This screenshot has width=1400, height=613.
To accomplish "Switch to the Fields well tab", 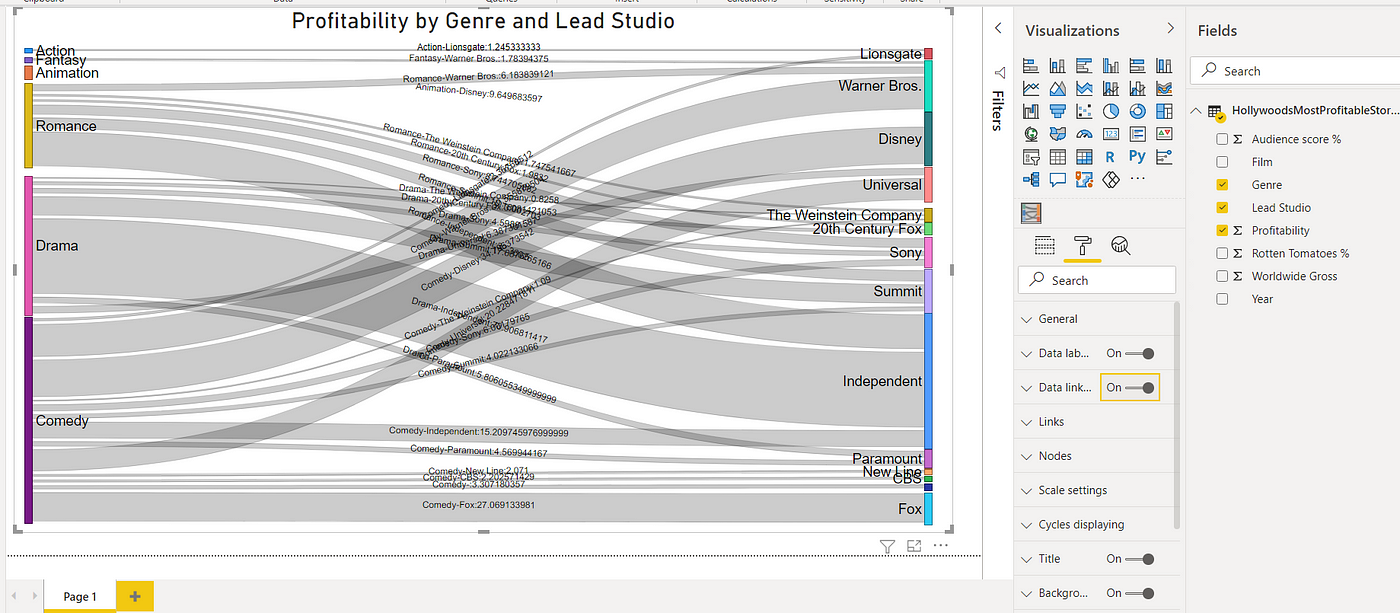I will point(1044,245).
